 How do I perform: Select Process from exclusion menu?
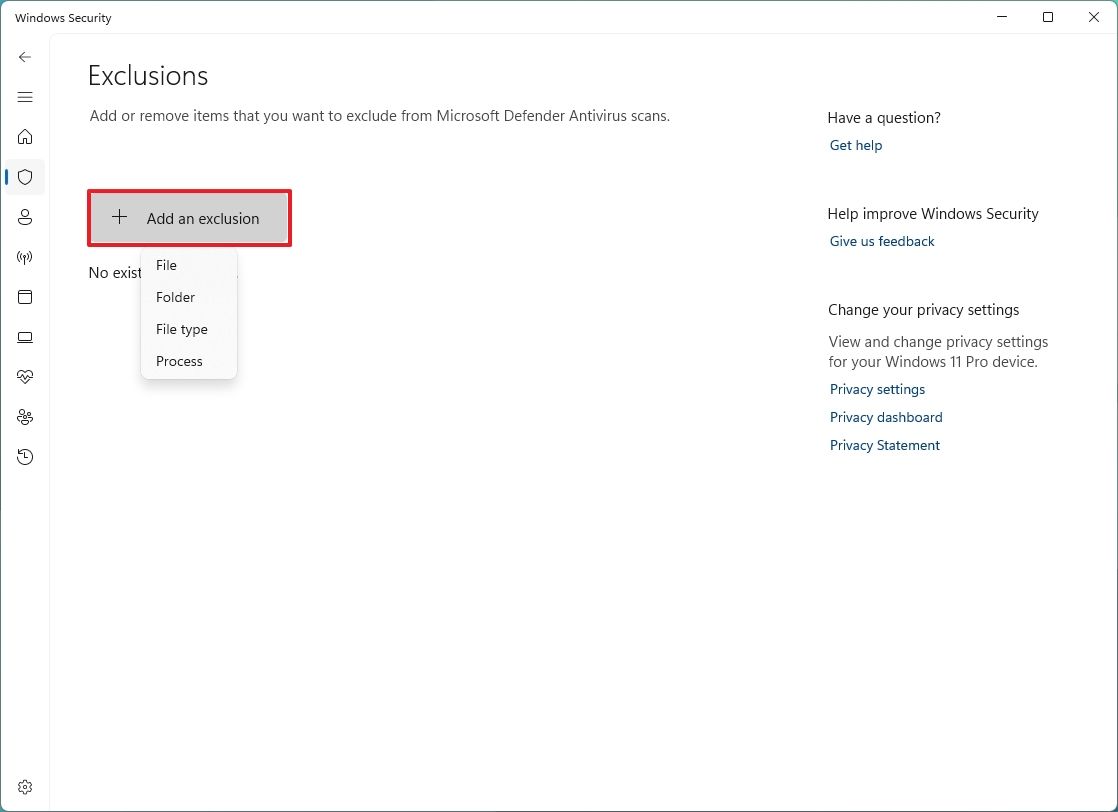coord(180,361)
